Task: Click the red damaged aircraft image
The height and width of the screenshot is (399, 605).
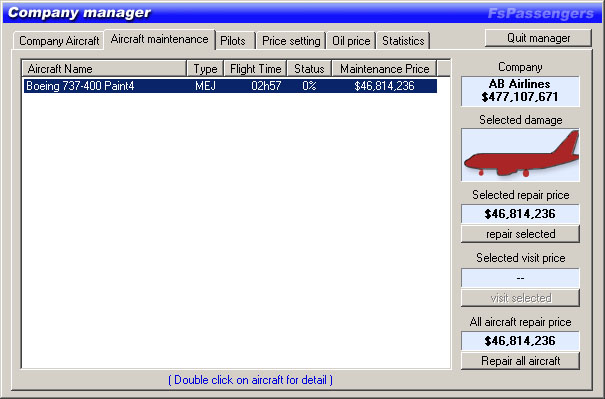Action: [x=520, y=155]
